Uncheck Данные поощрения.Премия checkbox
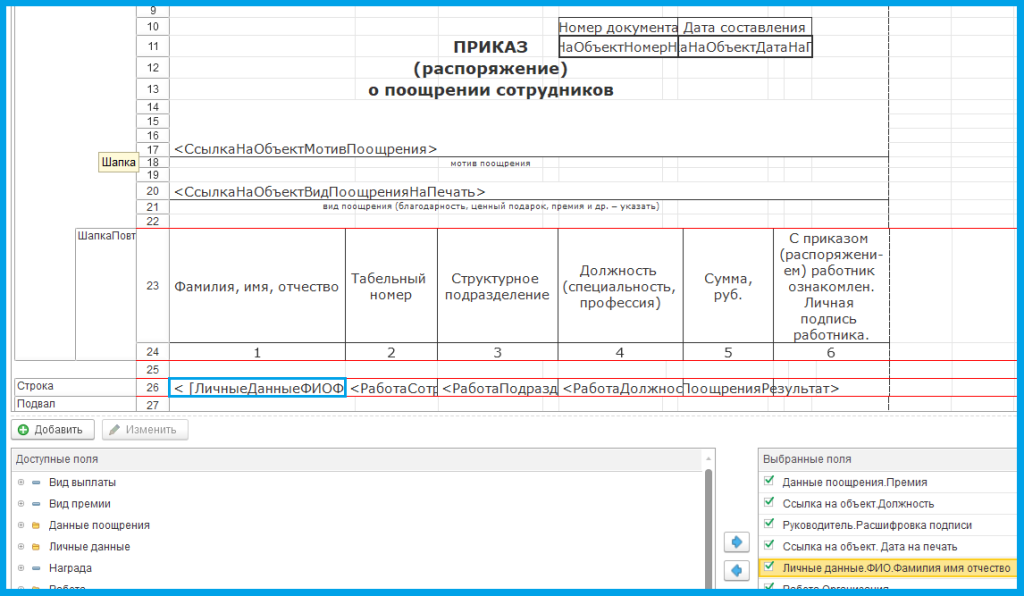The width and height of the screenshot is (1024, 596). click(768, 482)
